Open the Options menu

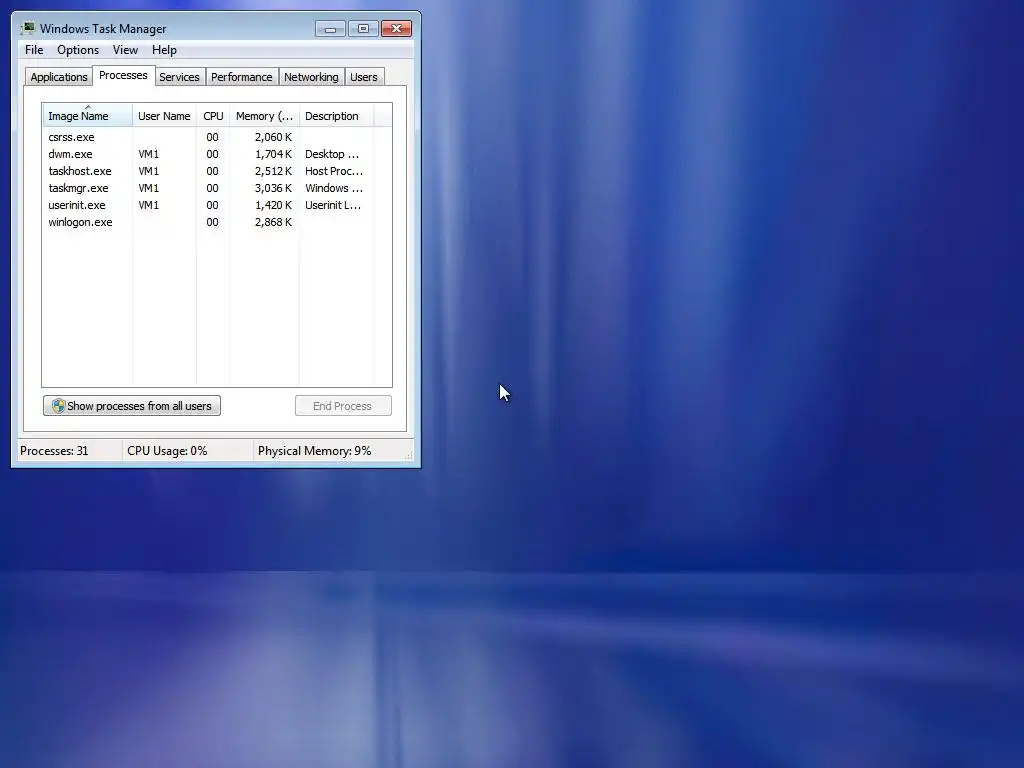pyautogui.click(x=78, y=50)
